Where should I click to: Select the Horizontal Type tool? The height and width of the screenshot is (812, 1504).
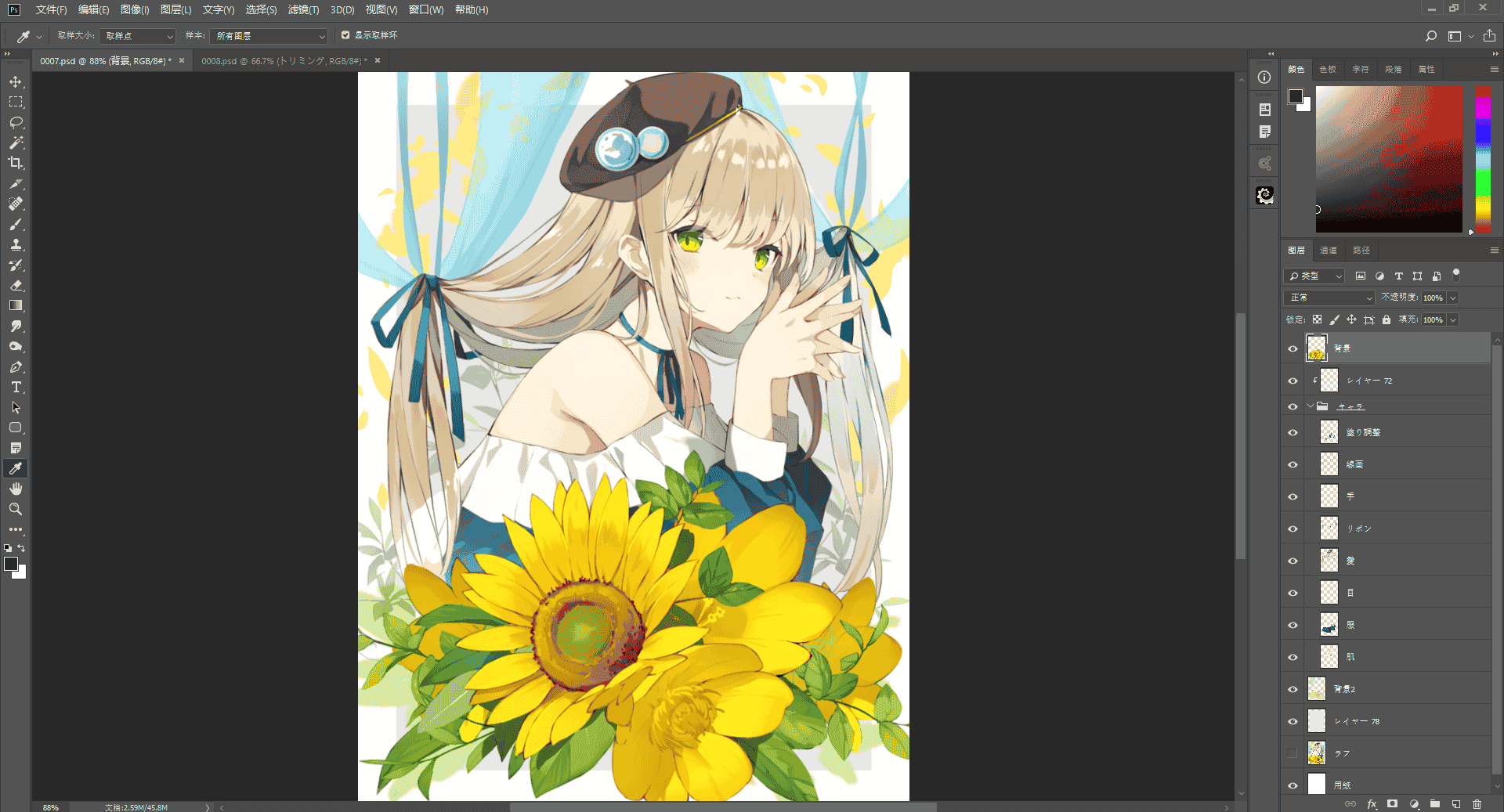[x=16, y=387]
